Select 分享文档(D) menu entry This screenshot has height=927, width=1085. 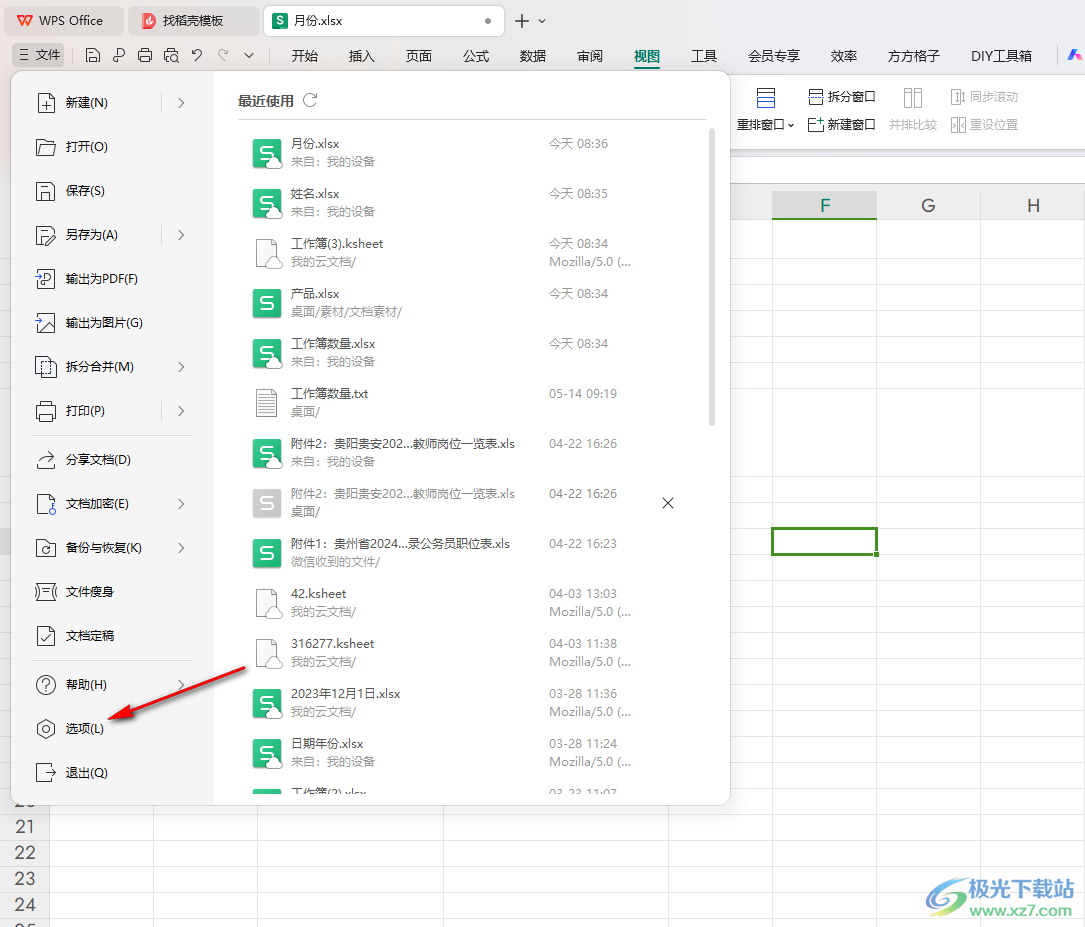coord(112,460)
